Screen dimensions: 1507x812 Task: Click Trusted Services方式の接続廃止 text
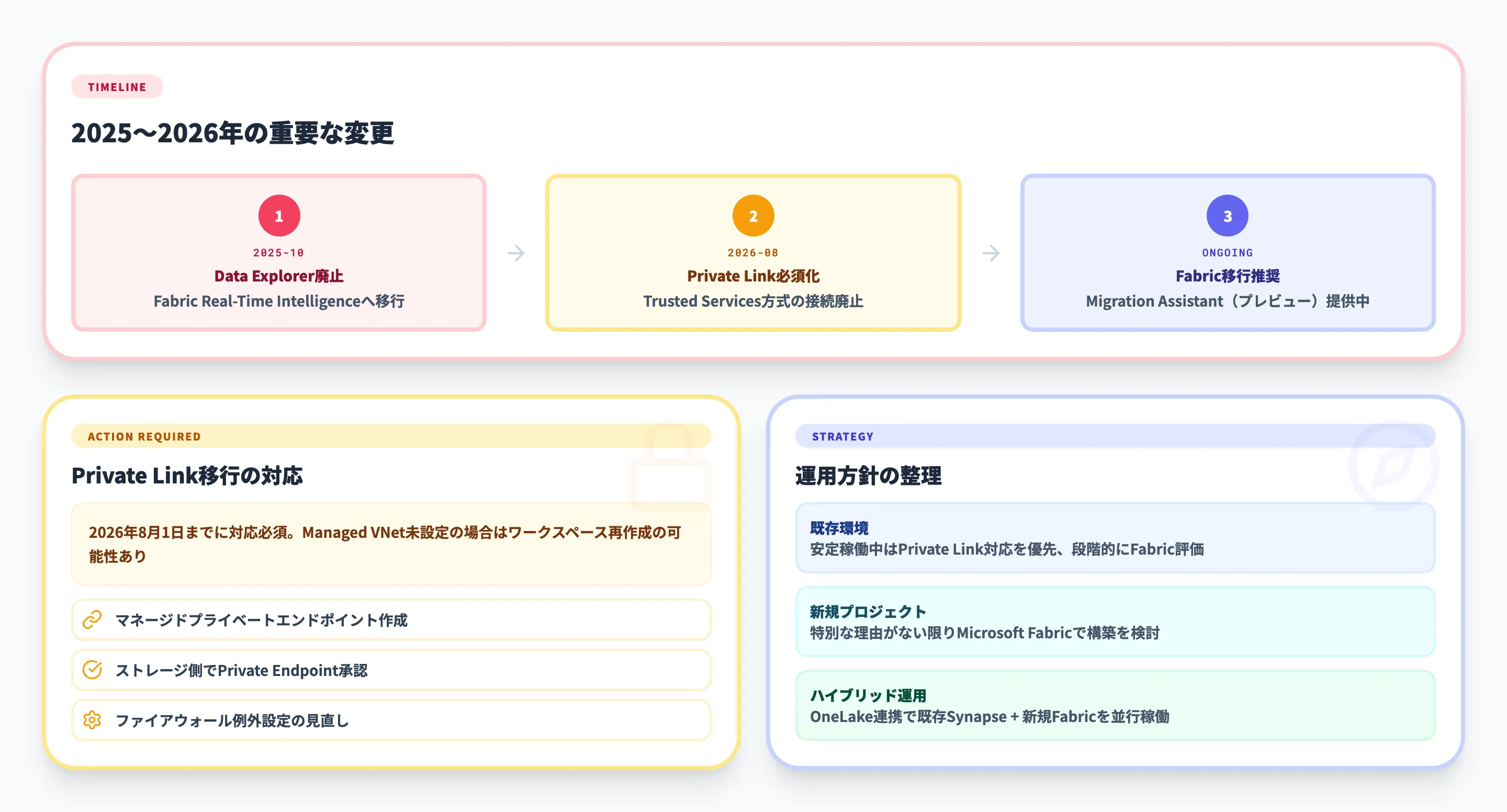pyautogui.click(x=753, y=301)
